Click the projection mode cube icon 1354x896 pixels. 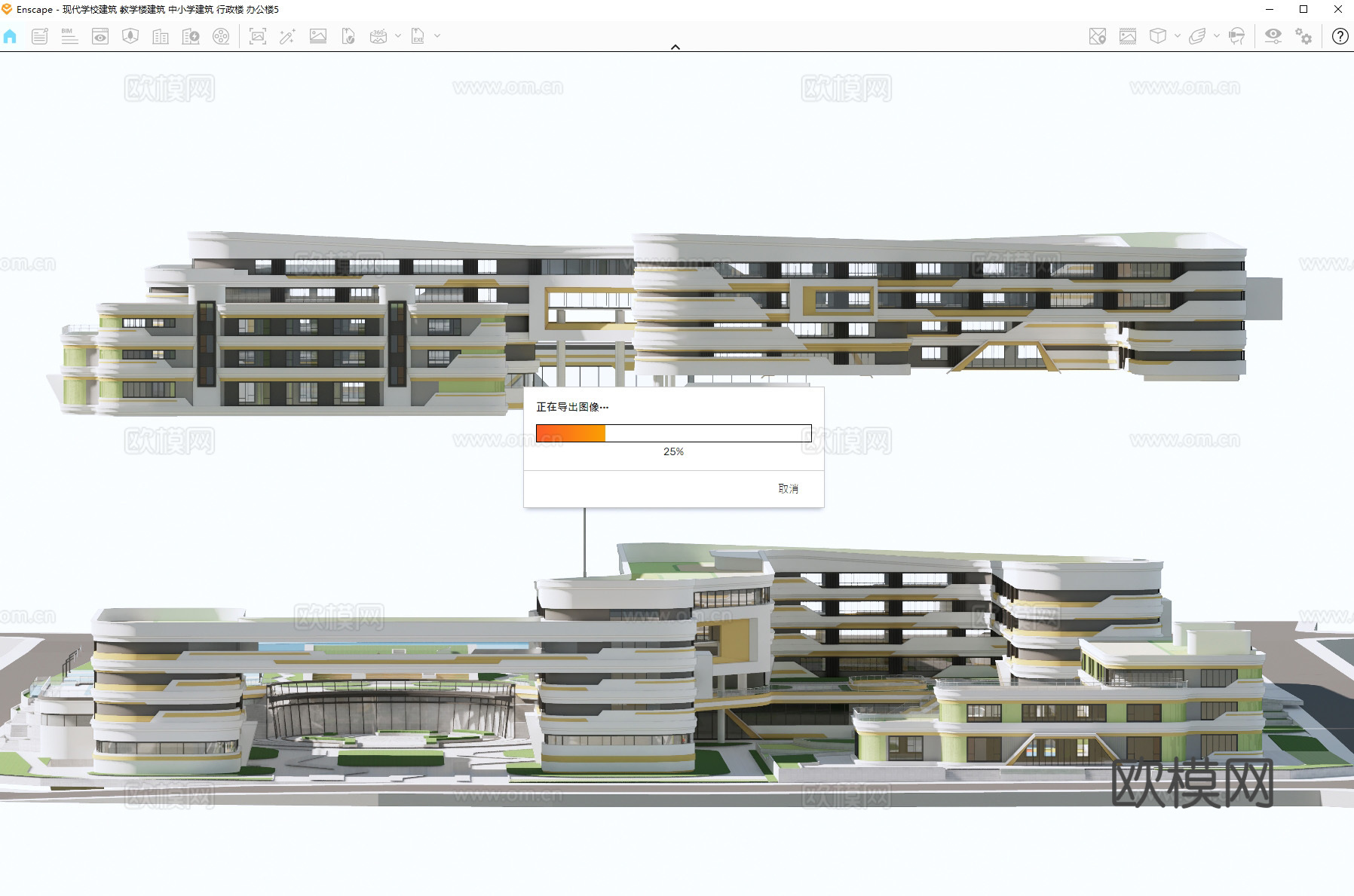coord(1158,36)
